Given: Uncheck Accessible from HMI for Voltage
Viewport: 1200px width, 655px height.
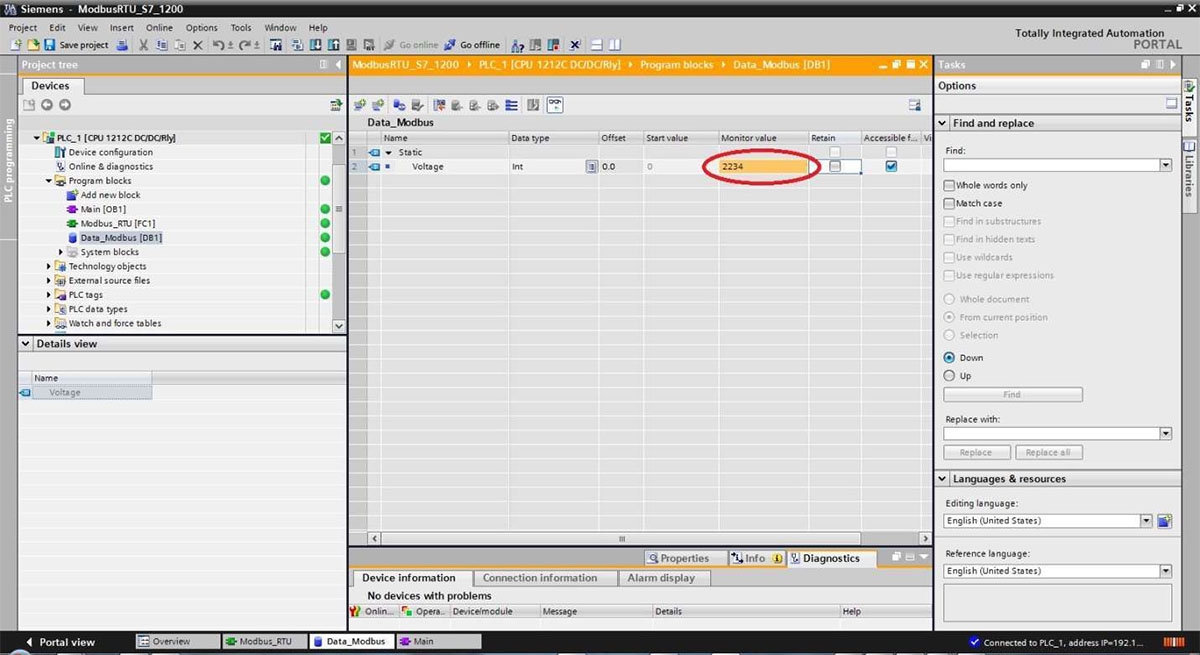Looking at the screenshot, I should pyautogui.click(x=891, y=167).
